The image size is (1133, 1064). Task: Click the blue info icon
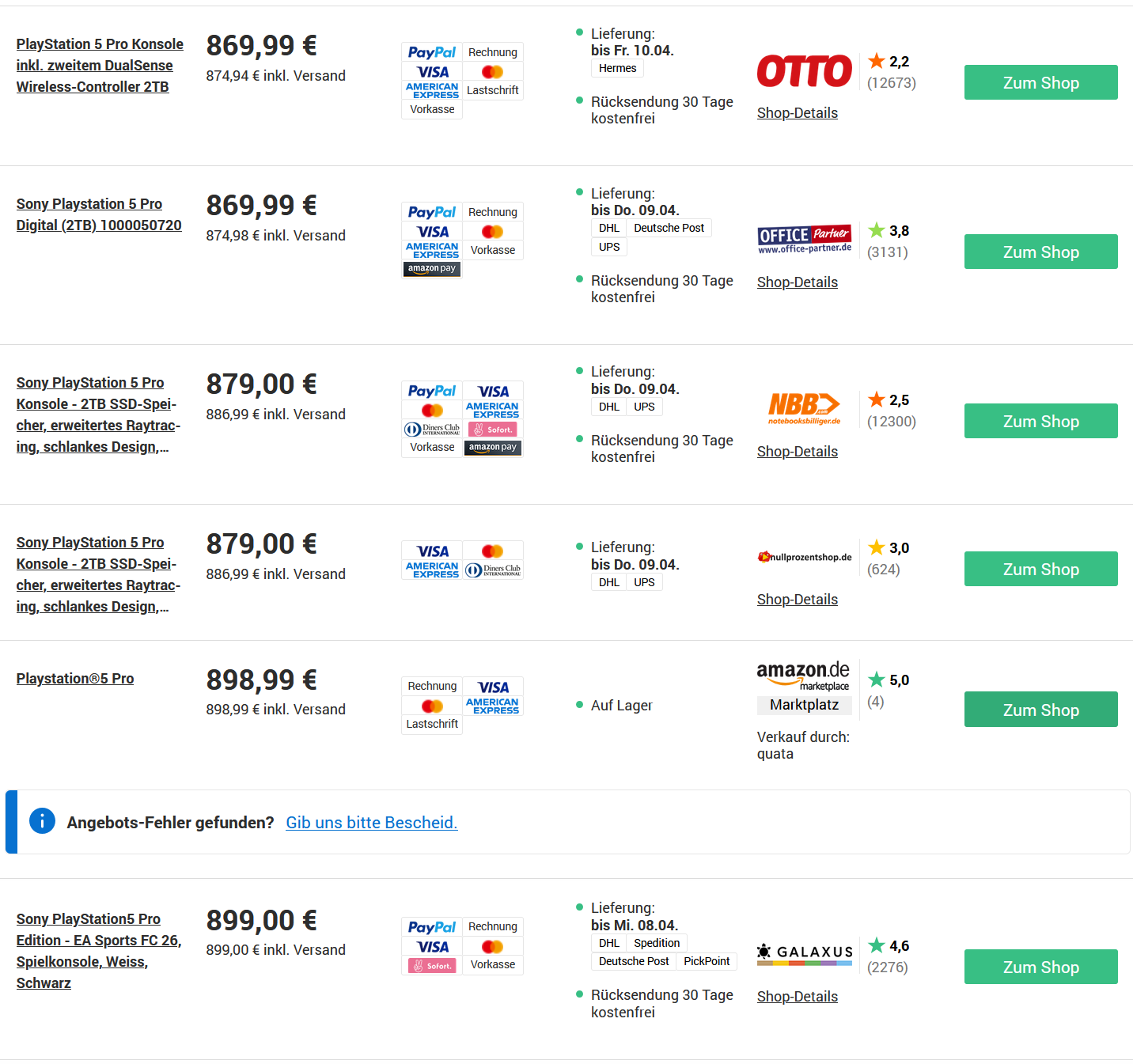click(42, 821)
